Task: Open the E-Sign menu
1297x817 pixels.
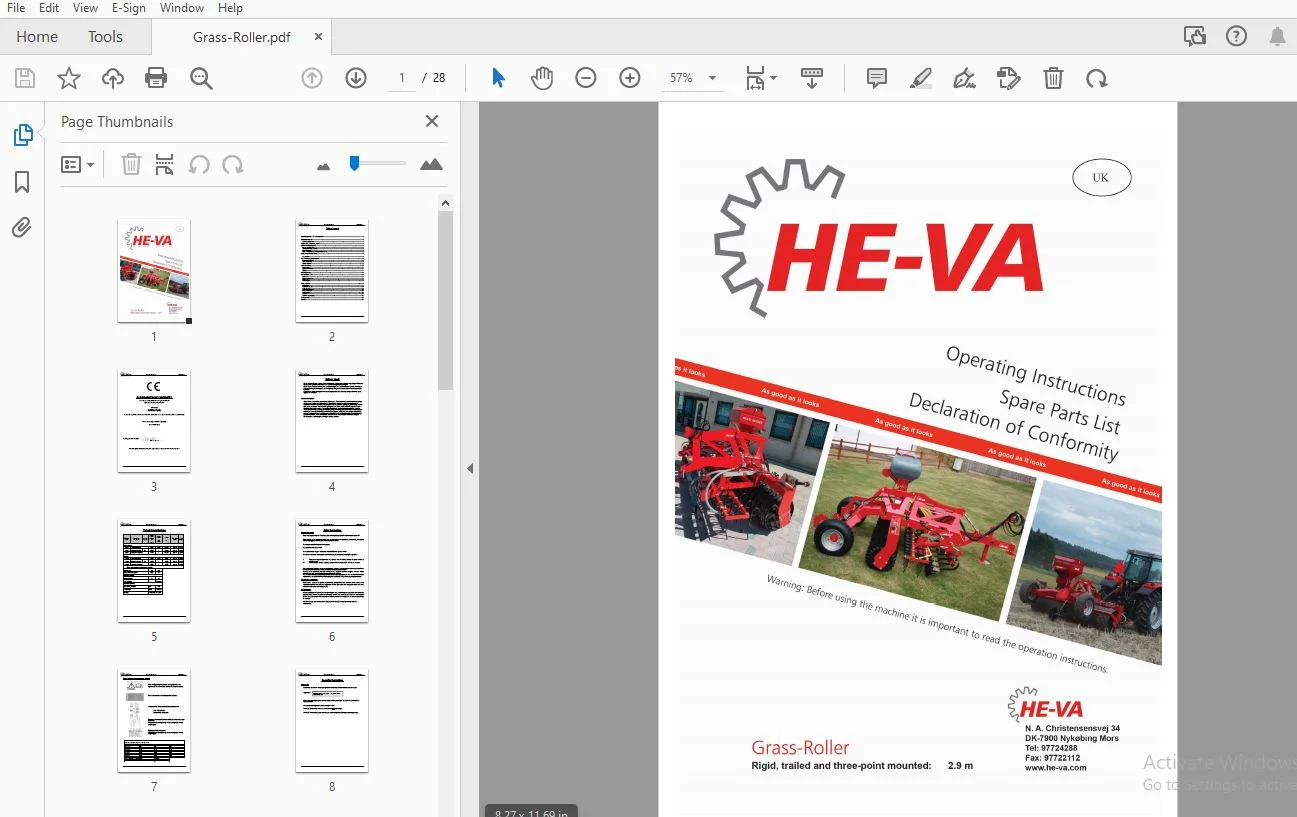Action: [129, 8]
